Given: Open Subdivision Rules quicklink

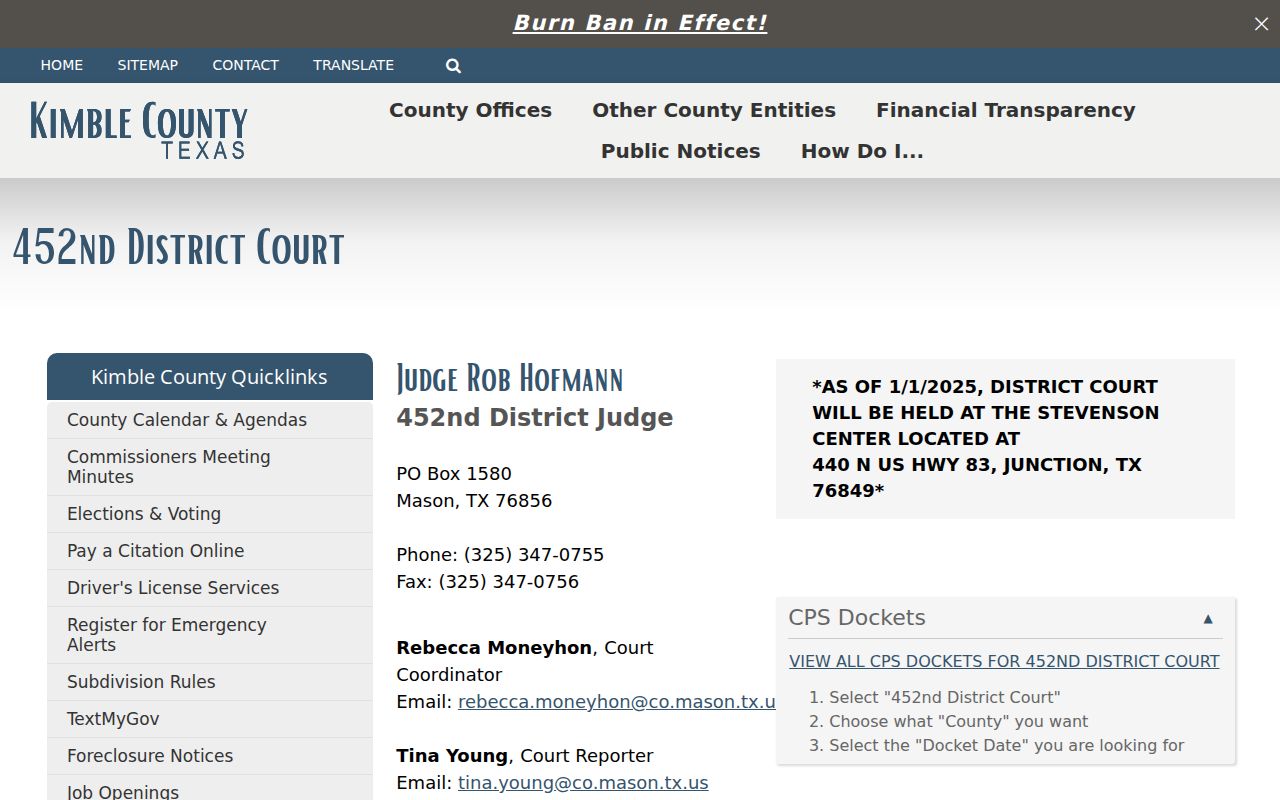Looking at the screenshot, I should coord(210,682).
